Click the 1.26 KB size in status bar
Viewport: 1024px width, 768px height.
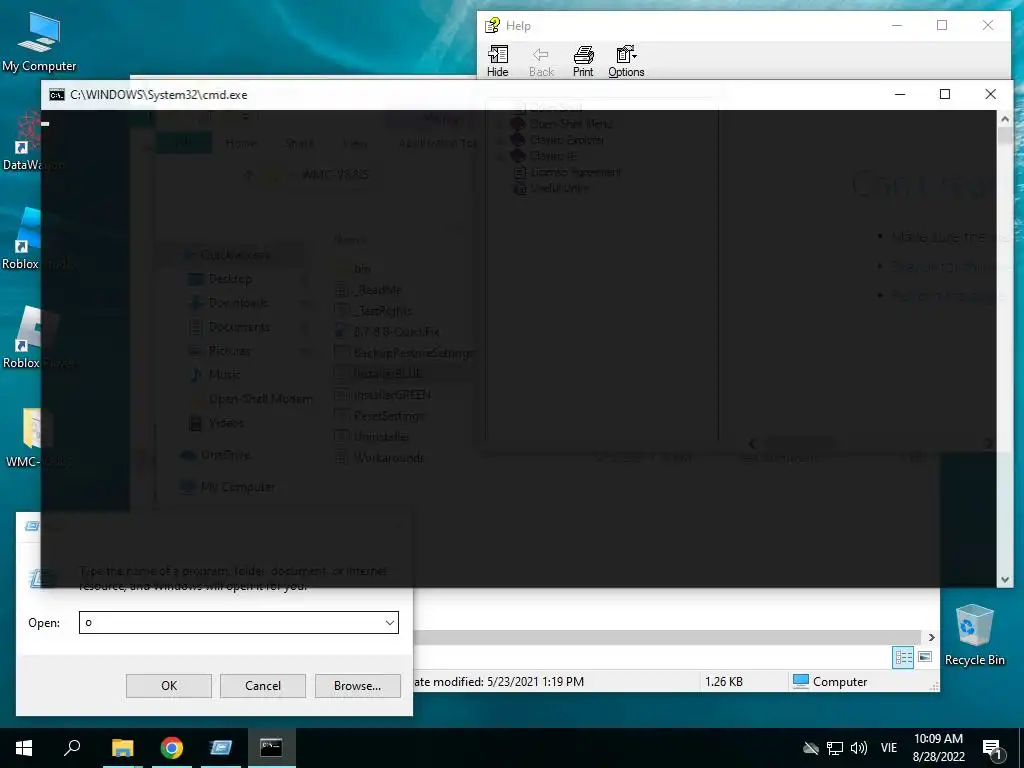point(724,682)
